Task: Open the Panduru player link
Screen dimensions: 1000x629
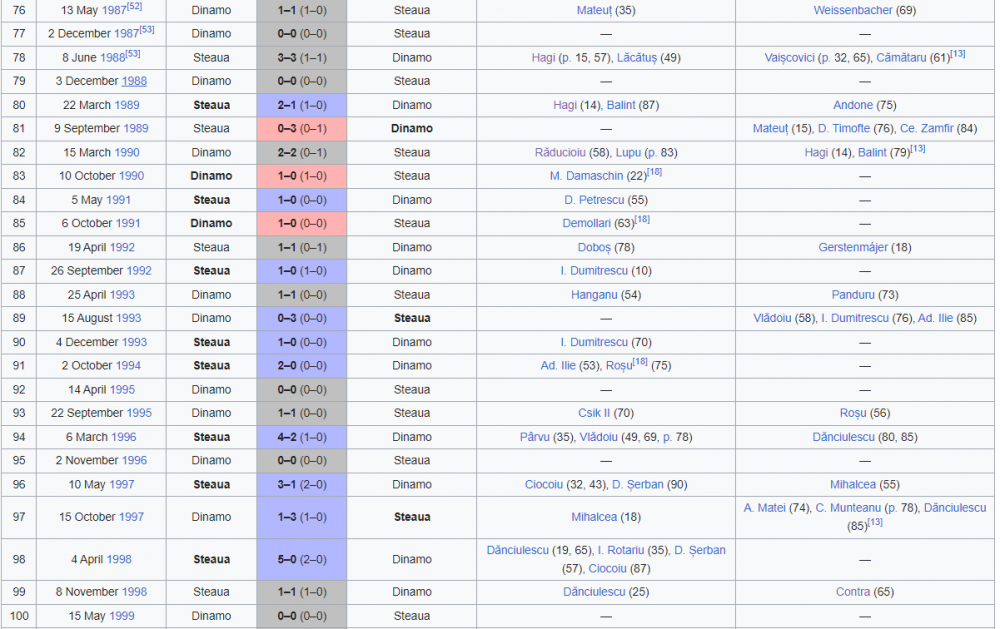Action: [x=853, y=295]
